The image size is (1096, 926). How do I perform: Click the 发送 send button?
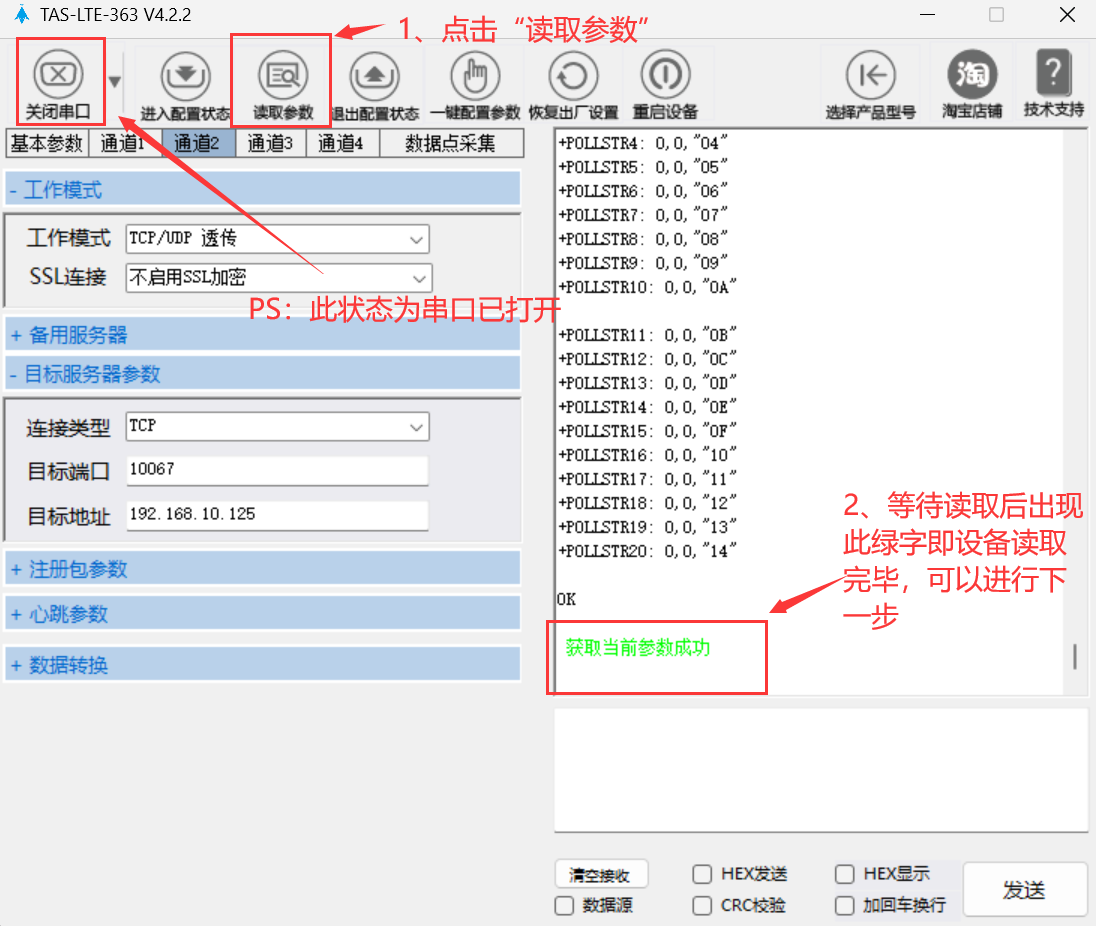pyautogui.click(x=1024, y=890)
